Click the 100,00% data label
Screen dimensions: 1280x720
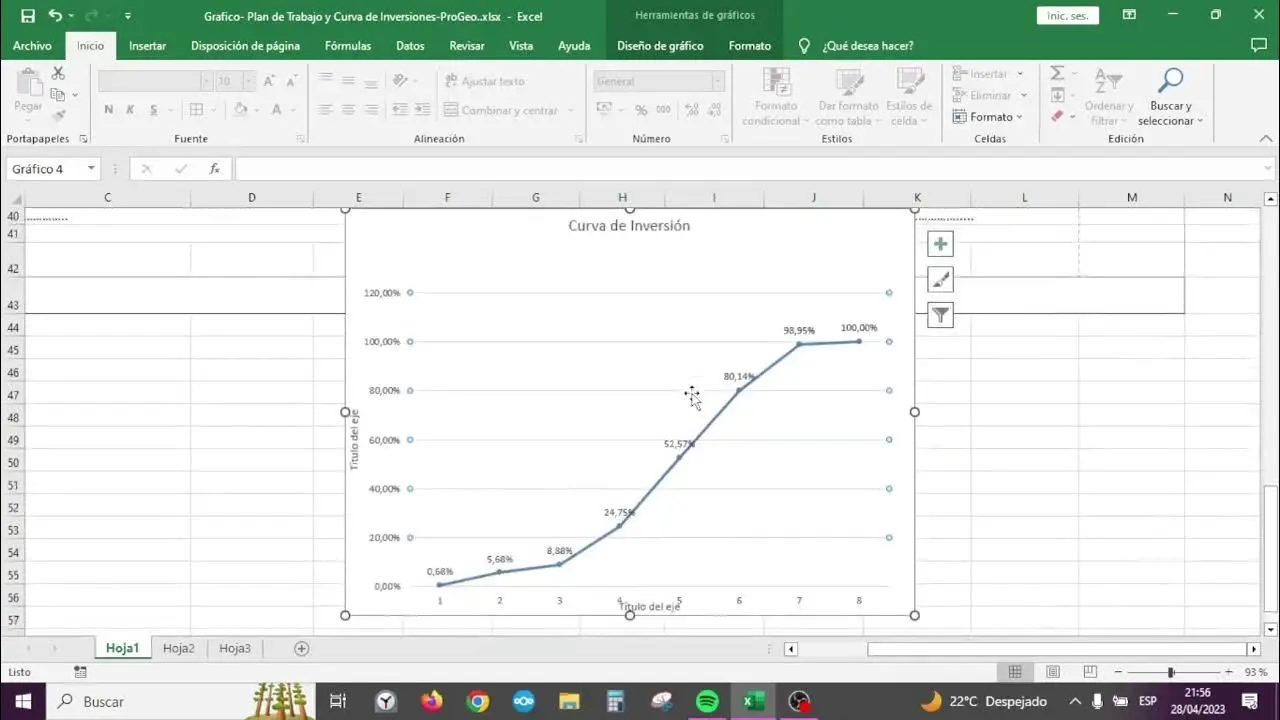(x=859, y=328)
